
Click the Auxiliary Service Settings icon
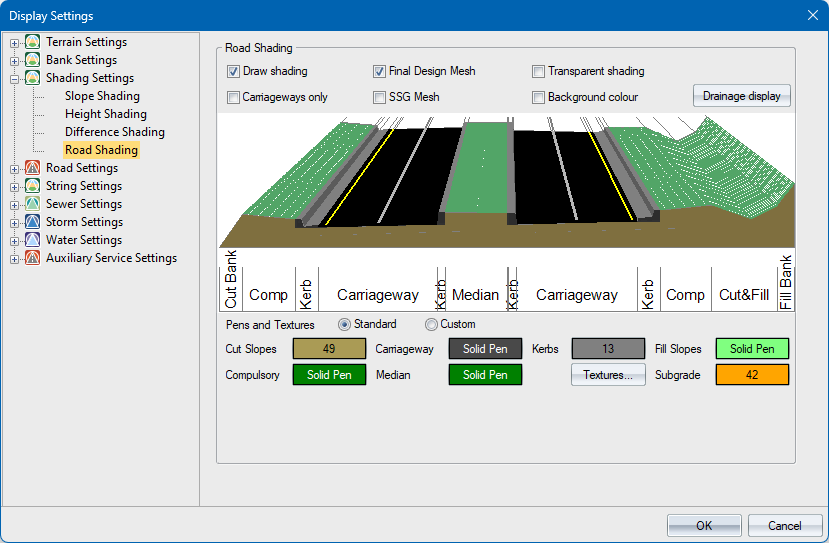[33, 258]
